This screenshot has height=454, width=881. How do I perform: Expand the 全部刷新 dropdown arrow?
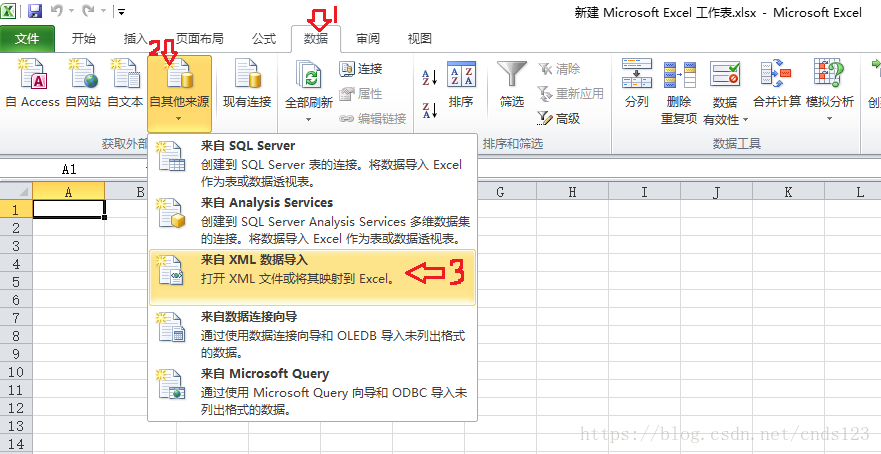coord(308,119)
